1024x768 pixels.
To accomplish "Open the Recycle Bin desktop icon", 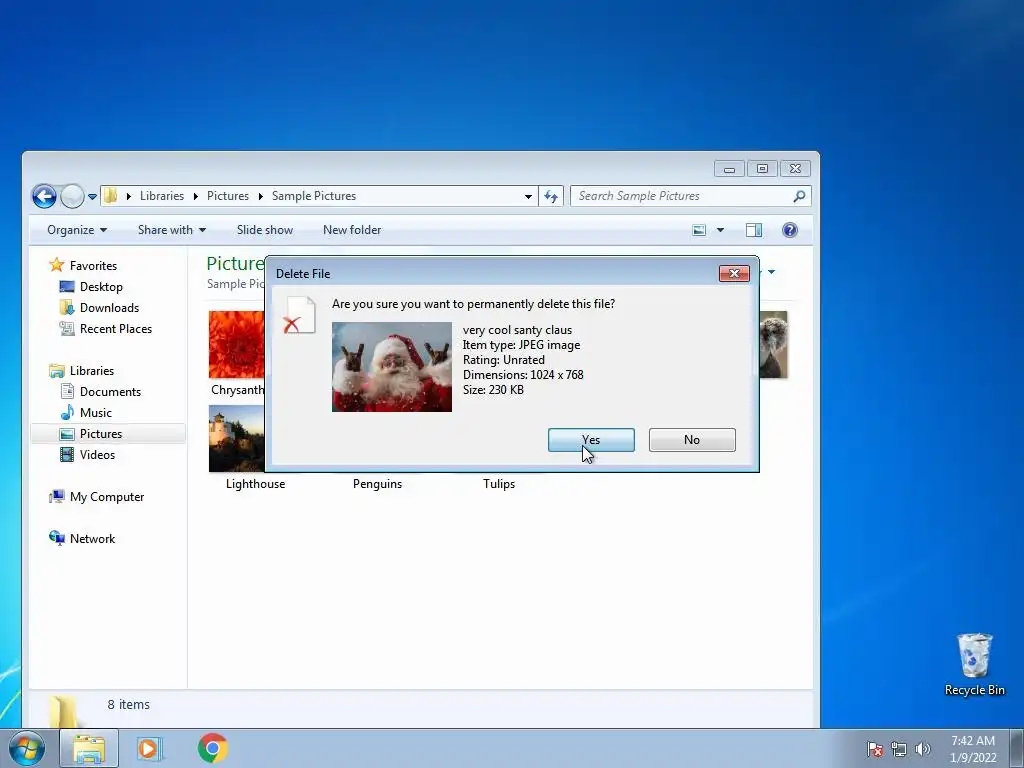I will 974,664.
